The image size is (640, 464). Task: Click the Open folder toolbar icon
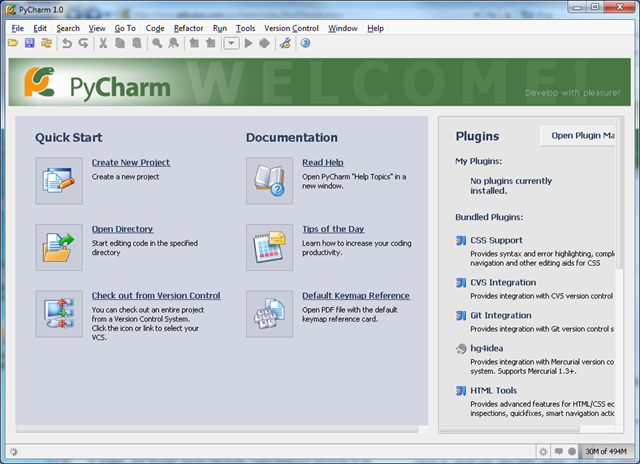coord(13,43)
